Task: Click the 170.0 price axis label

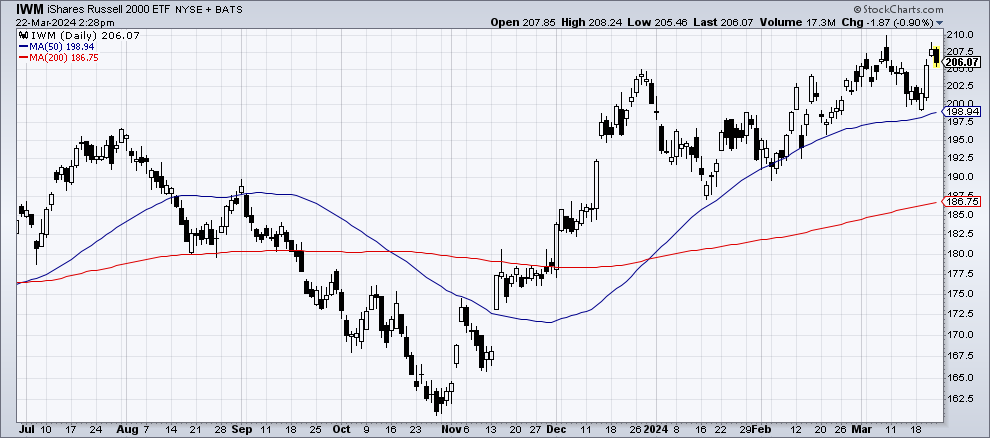Action: coord(958,334)
